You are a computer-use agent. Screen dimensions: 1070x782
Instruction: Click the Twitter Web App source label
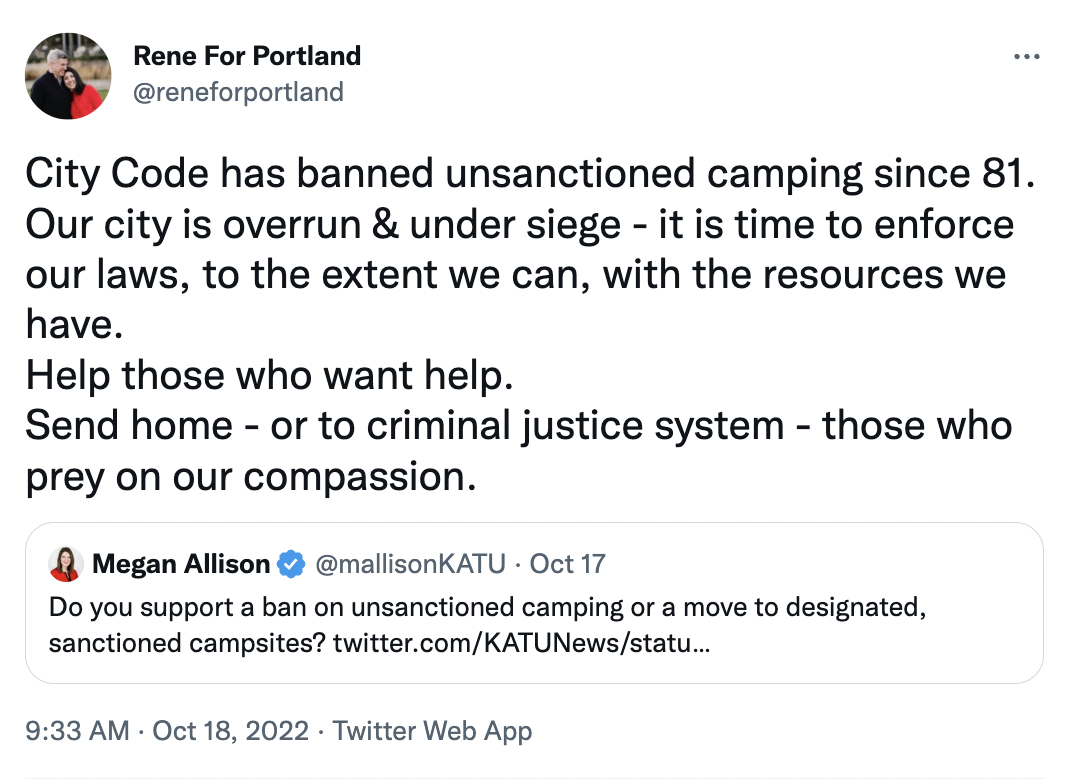pos(432,730)
